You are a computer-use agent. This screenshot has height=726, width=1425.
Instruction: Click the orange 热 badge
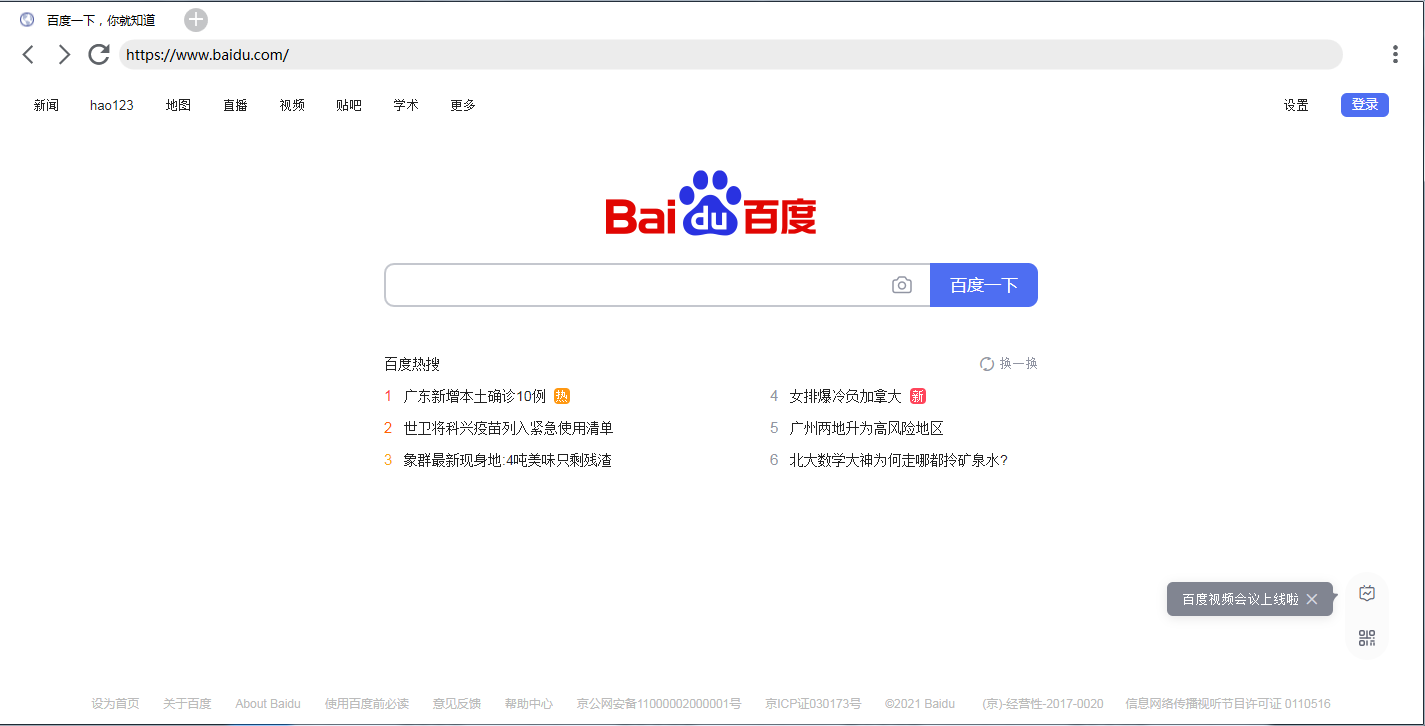[x=562, y=396]
